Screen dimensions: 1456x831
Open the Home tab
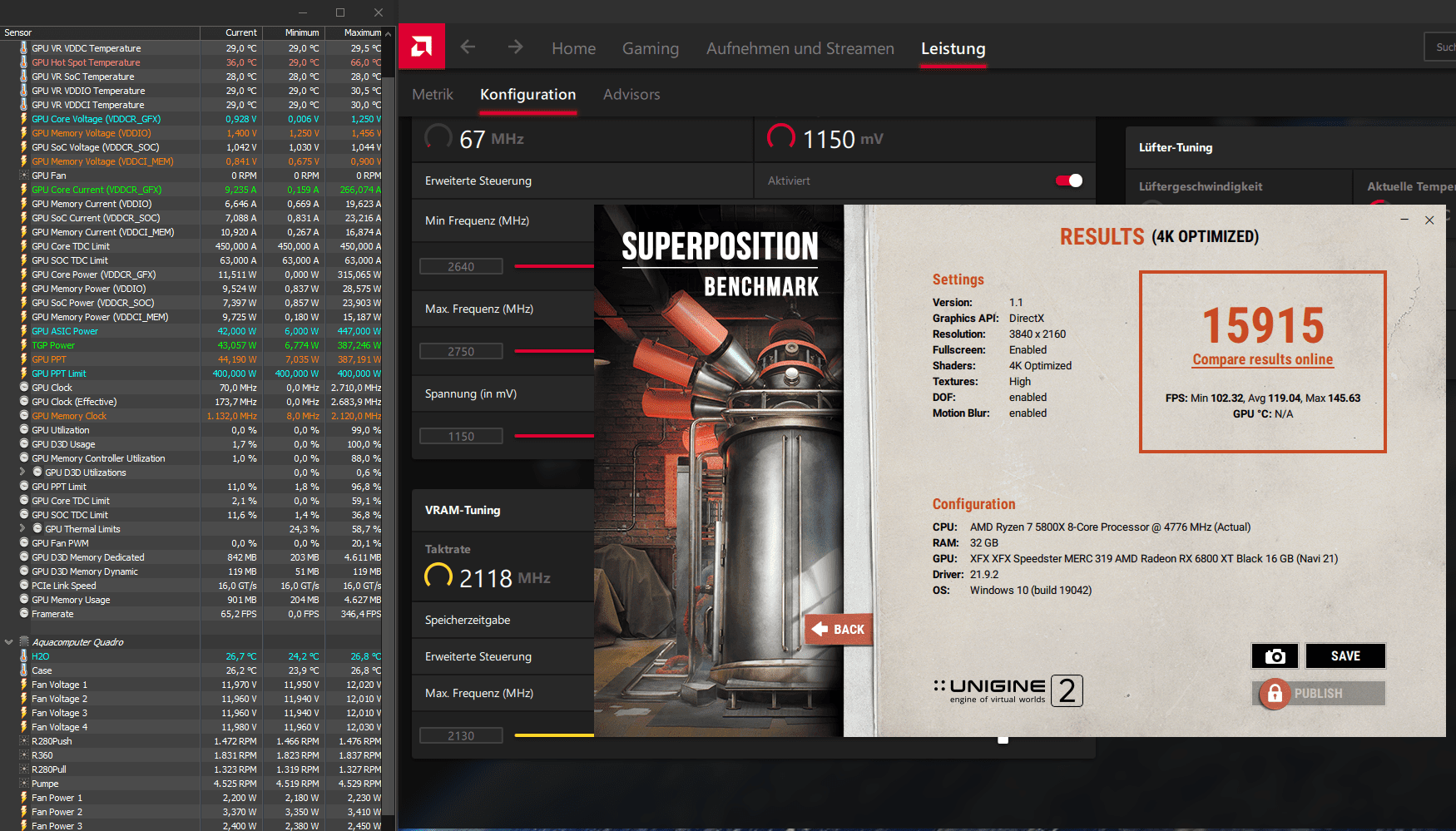point(573,48)
